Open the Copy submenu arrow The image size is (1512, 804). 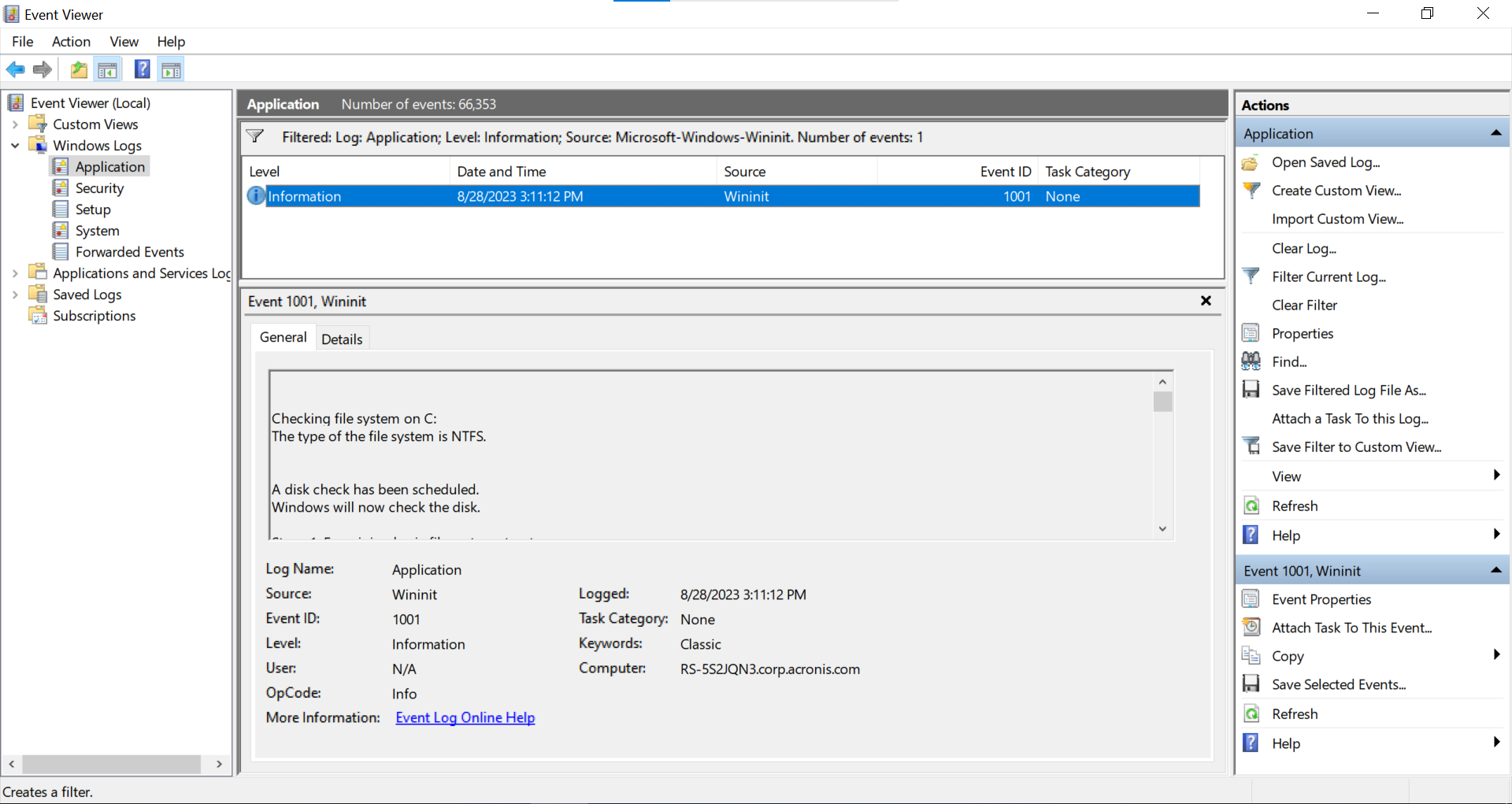(1495, 655)
